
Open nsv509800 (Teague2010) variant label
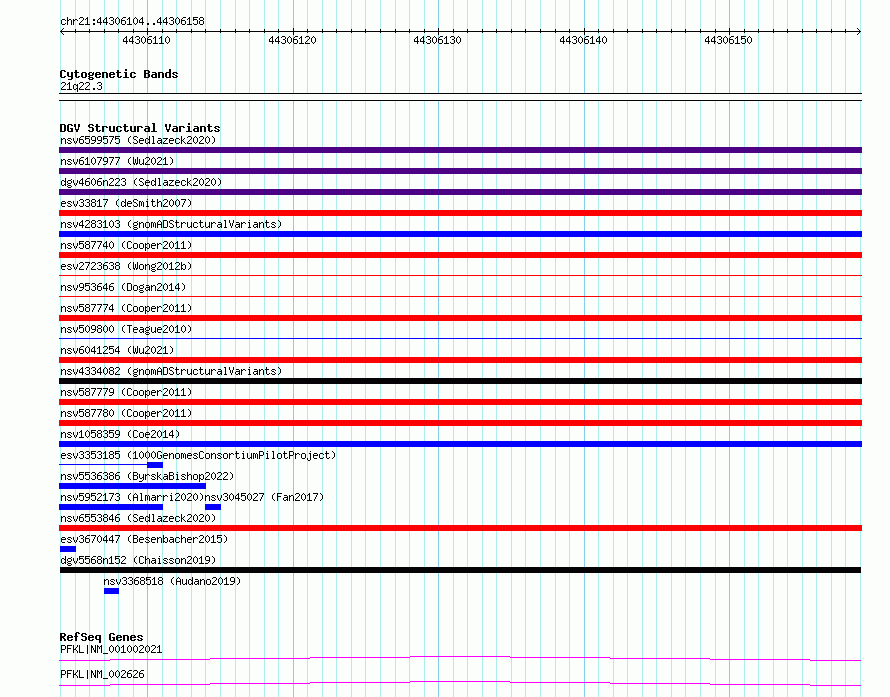126,329
